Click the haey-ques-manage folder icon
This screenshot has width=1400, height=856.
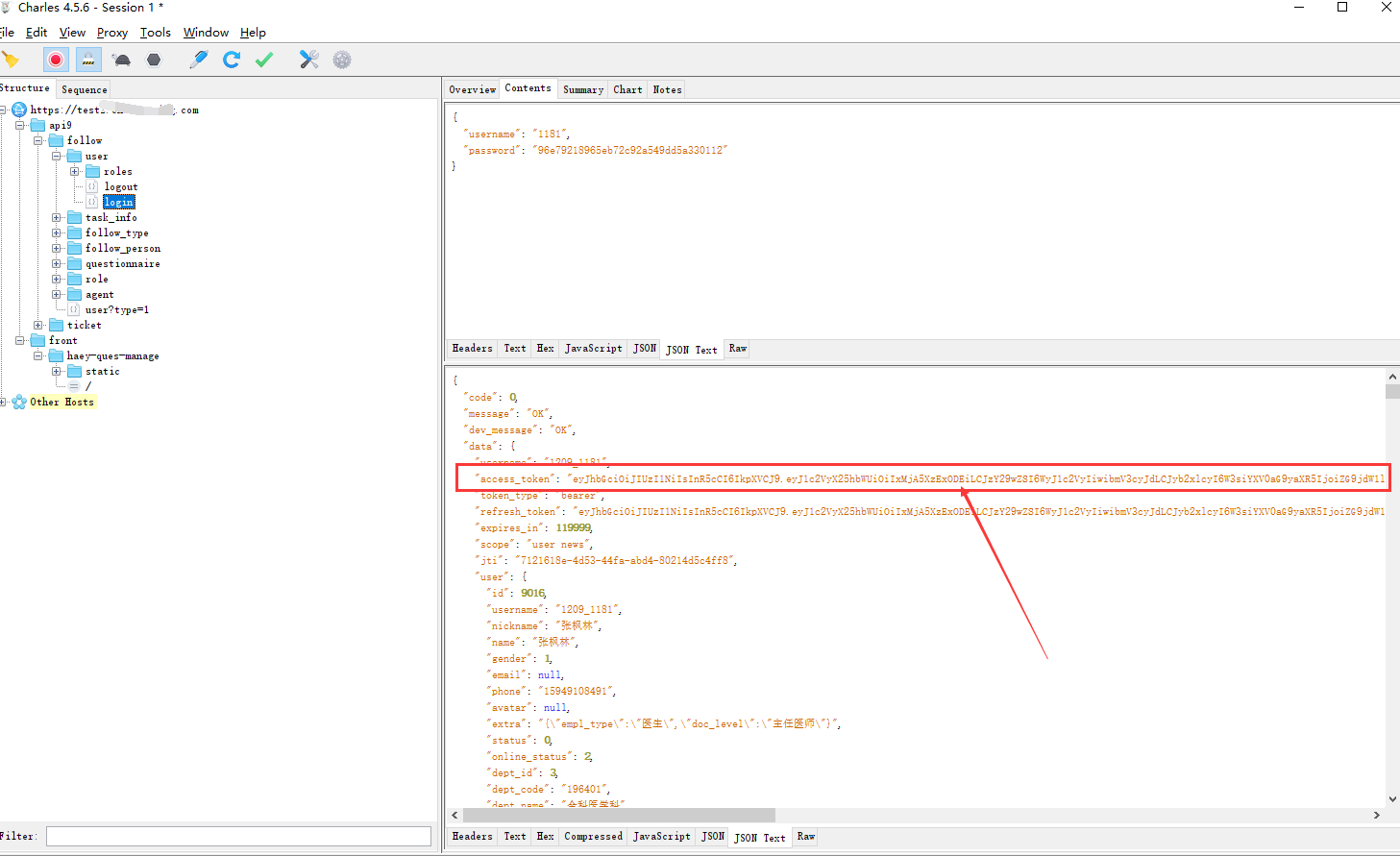(57, 355)
